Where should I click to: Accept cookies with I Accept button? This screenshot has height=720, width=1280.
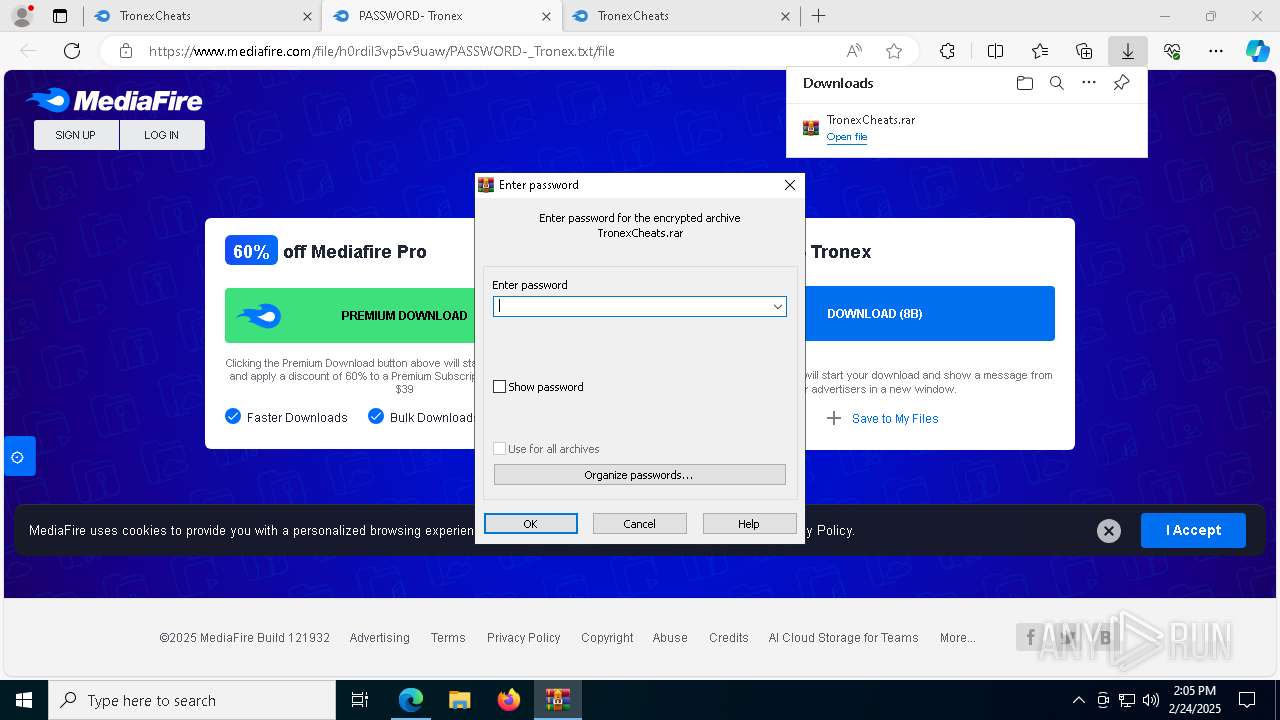tap(1193, 531)
